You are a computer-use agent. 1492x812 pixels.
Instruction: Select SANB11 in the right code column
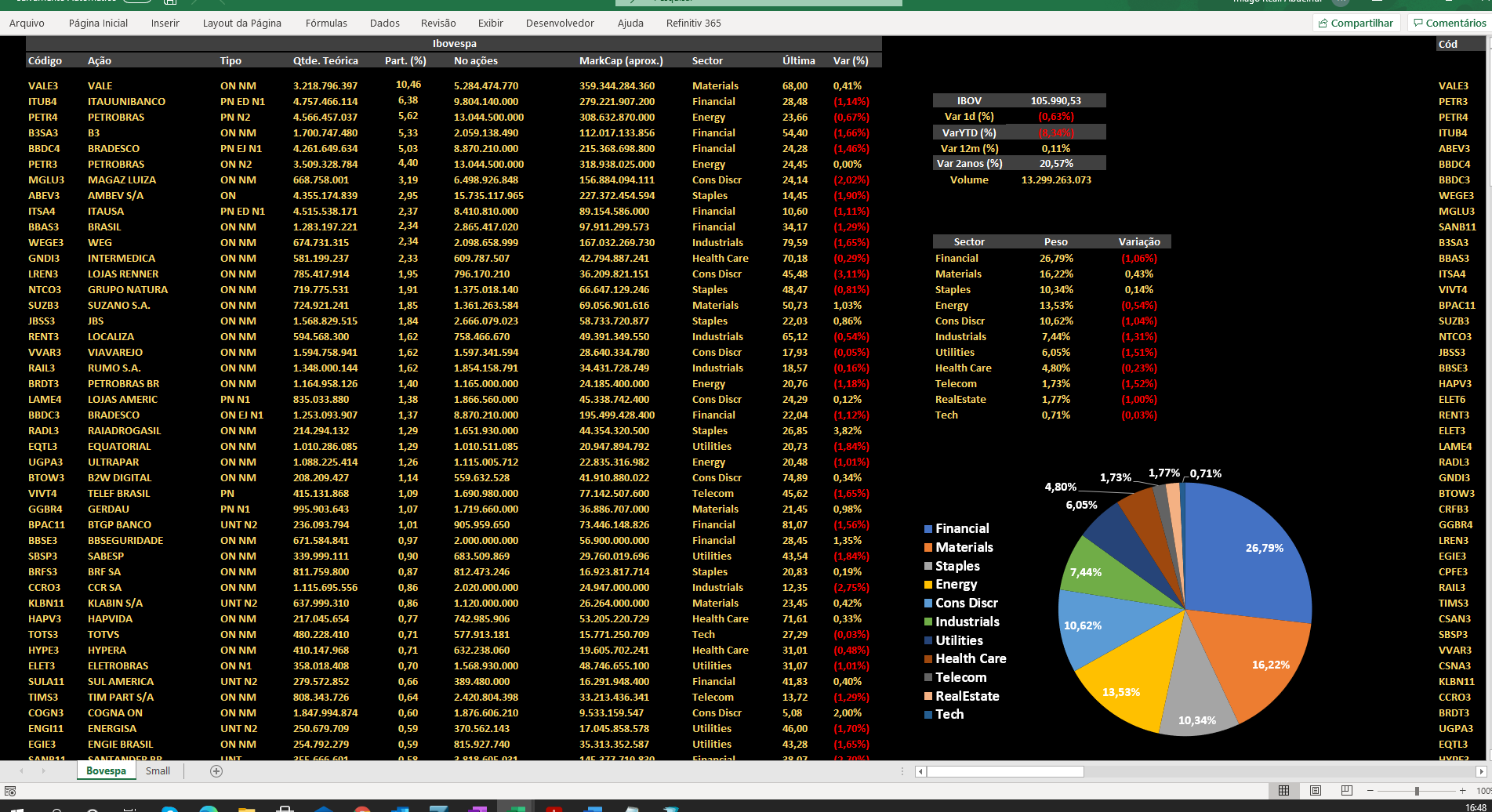click(1457, 227)
